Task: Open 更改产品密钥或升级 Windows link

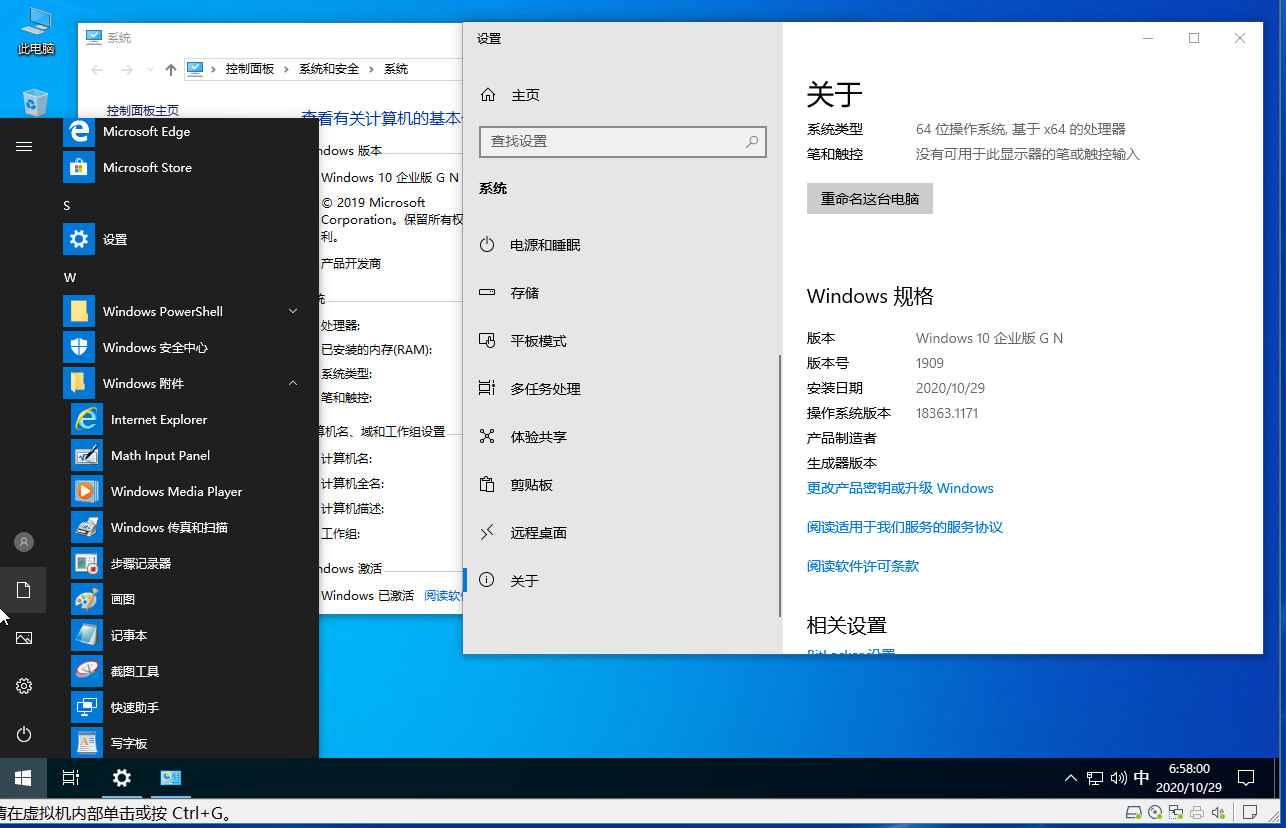Action: click(x=900, y=489)
